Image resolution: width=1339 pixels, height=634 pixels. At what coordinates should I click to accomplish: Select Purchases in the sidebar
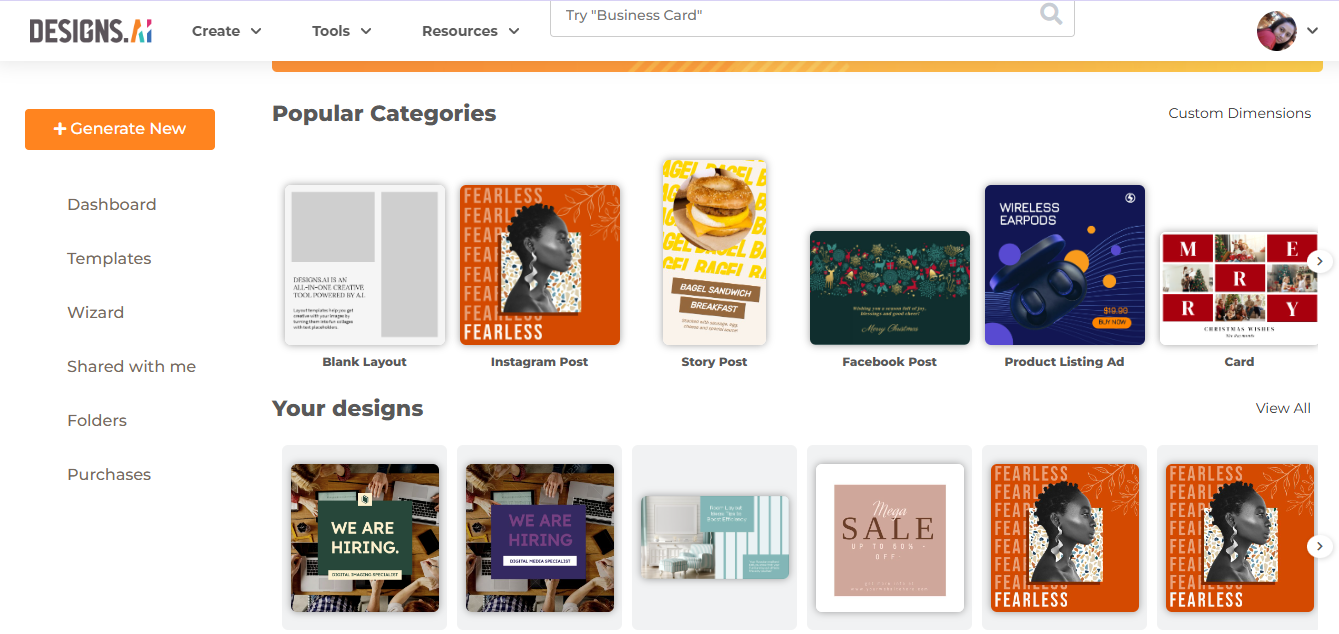[108, 474]
